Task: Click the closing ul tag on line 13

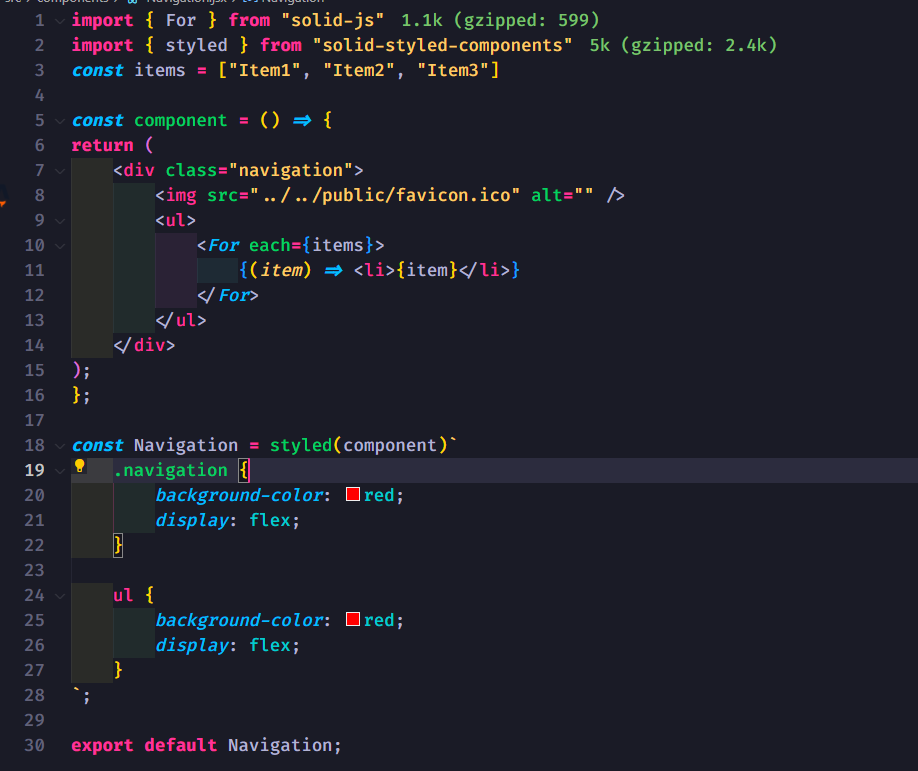Action: pyautogui.click(x=181, y=320)
